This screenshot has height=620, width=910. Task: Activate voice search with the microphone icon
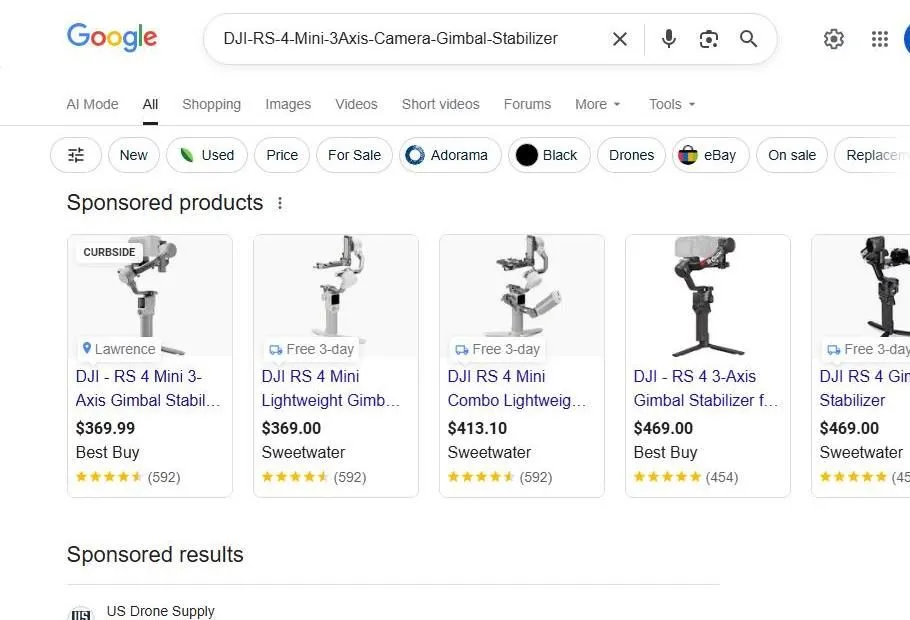click(x=668, y=39)
